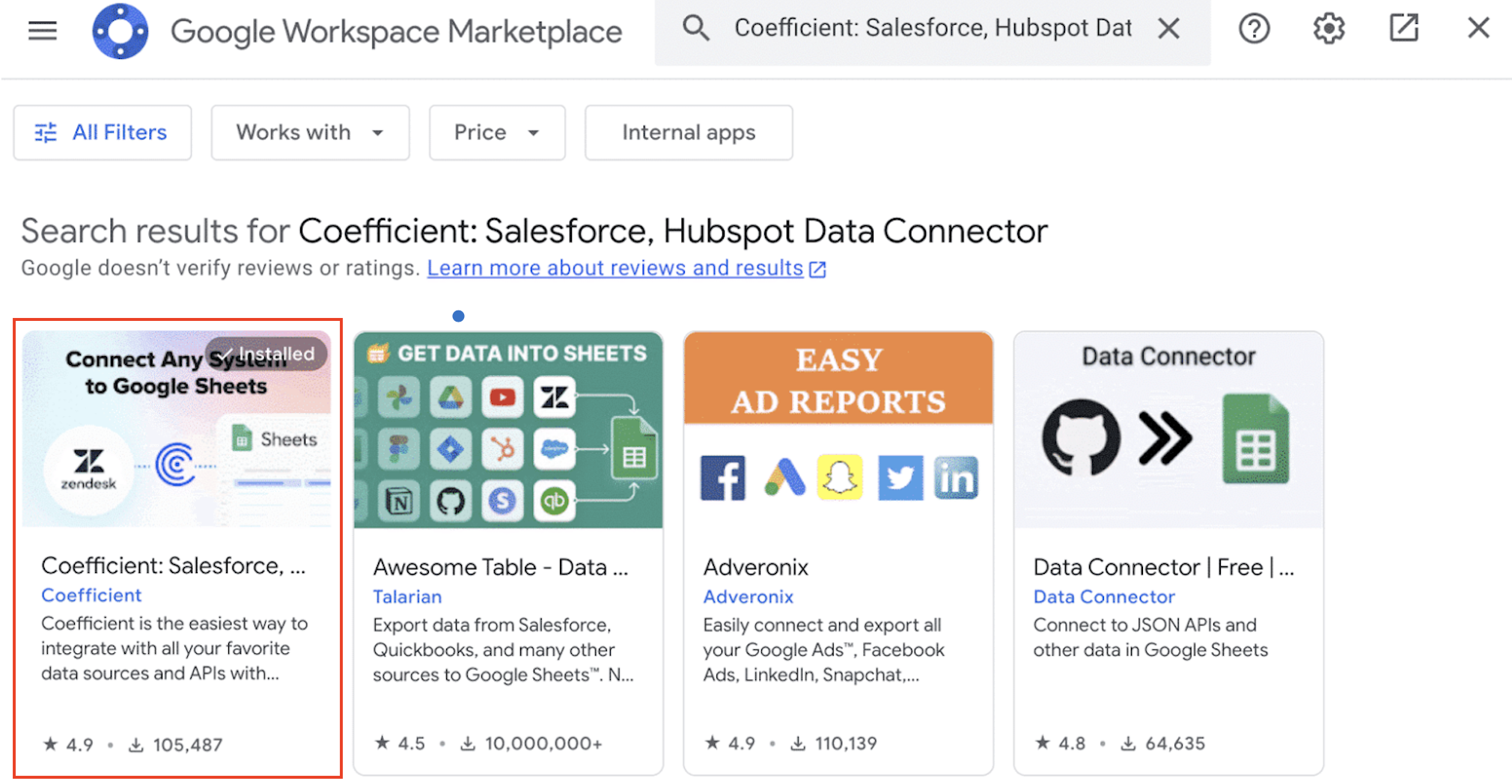
Task: Open the Adveronix Easy Ad Reports thumbnail
Action: tap(838, 430)
